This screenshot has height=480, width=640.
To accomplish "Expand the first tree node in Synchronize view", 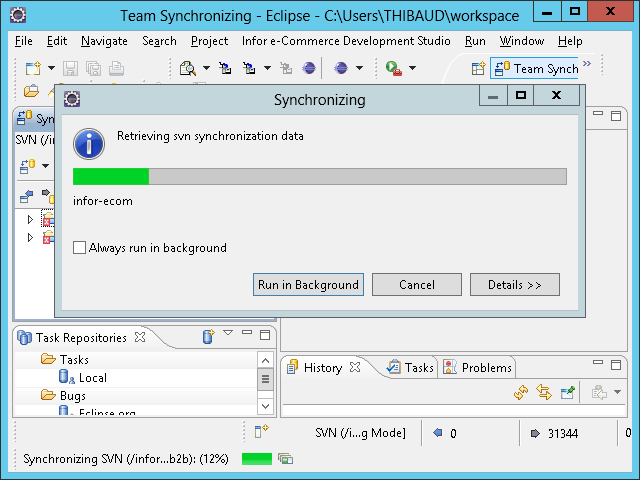I will click(x=30, y=219).
